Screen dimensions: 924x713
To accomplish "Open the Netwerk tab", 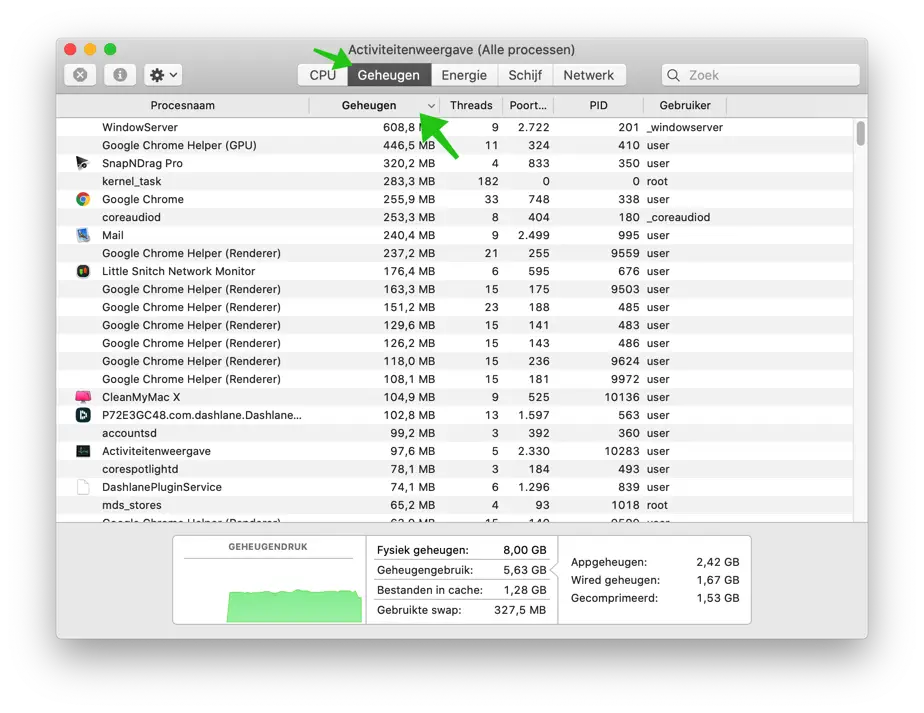I will point(589,75).
